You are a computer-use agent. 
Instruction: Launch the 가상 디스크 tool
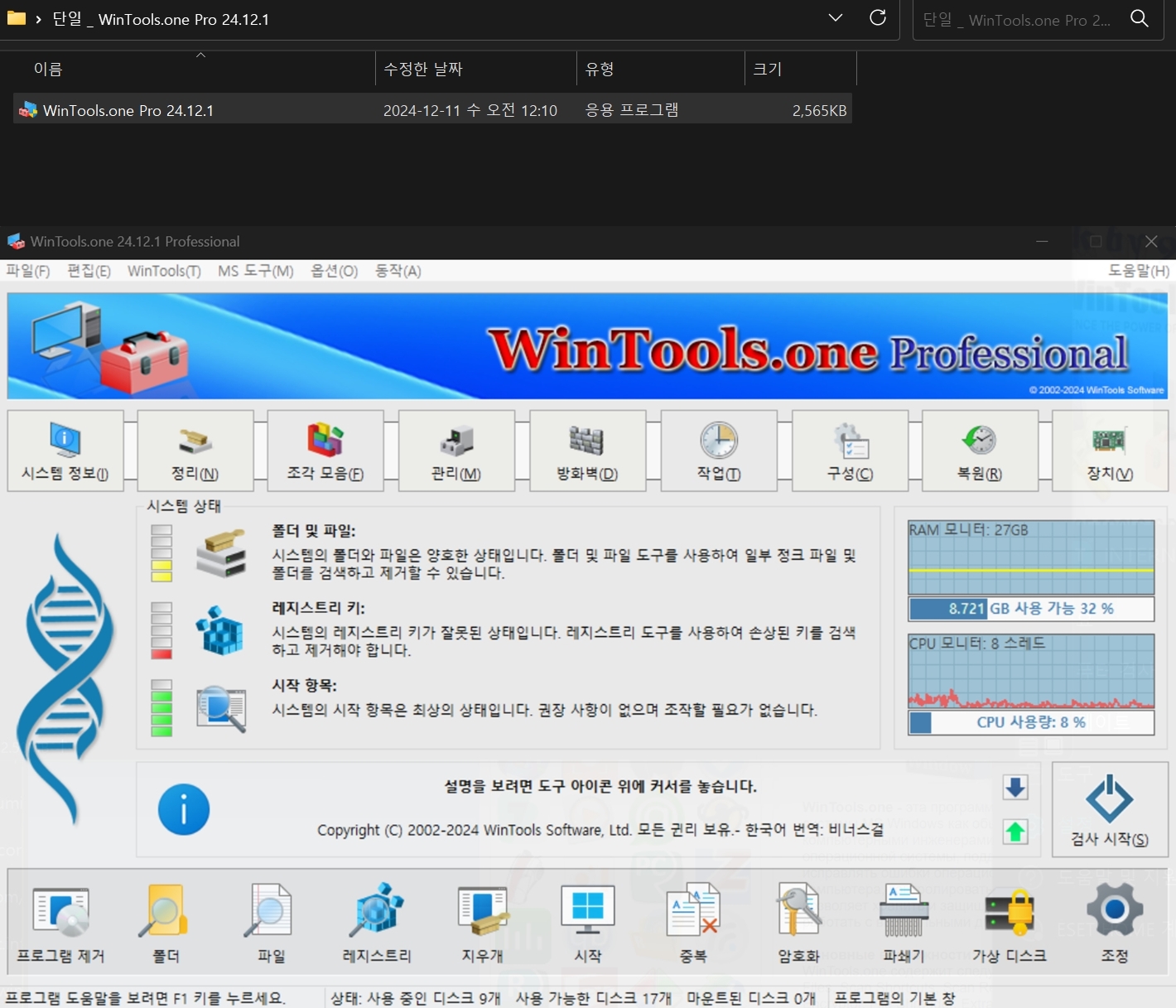tap(1009, 924)
